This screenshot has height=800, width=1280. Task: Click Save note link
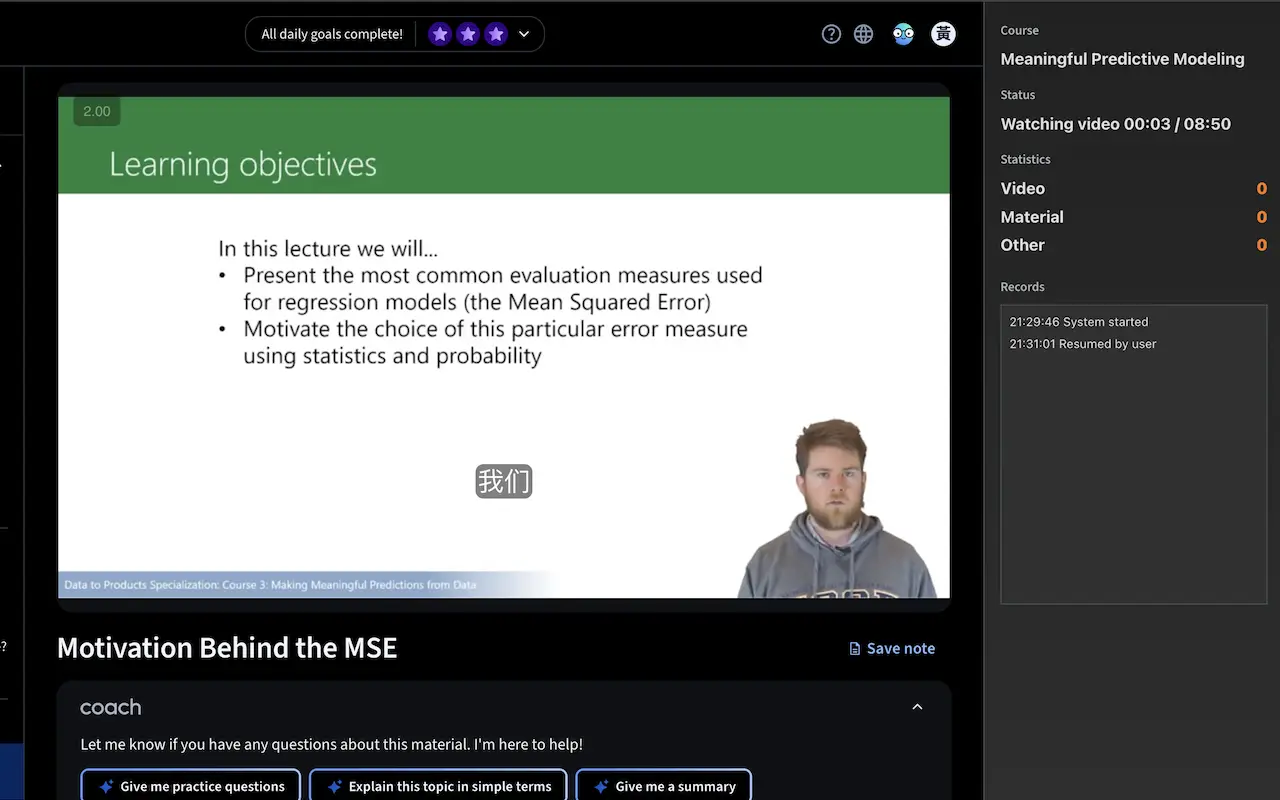pyautogui.click(x=892, y=648)
